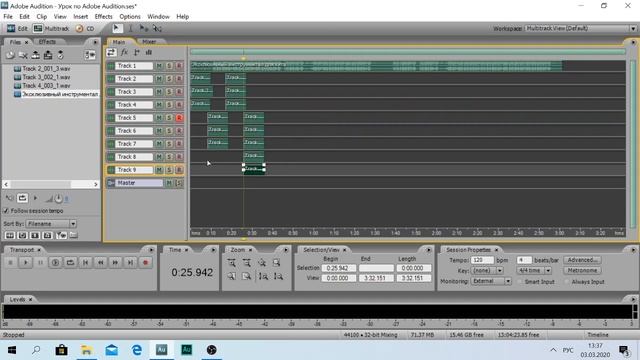The height and width of the screenshot is (360, 640).
Task: Click Zoom To Selection icon
Action: (x=277, y=262)
